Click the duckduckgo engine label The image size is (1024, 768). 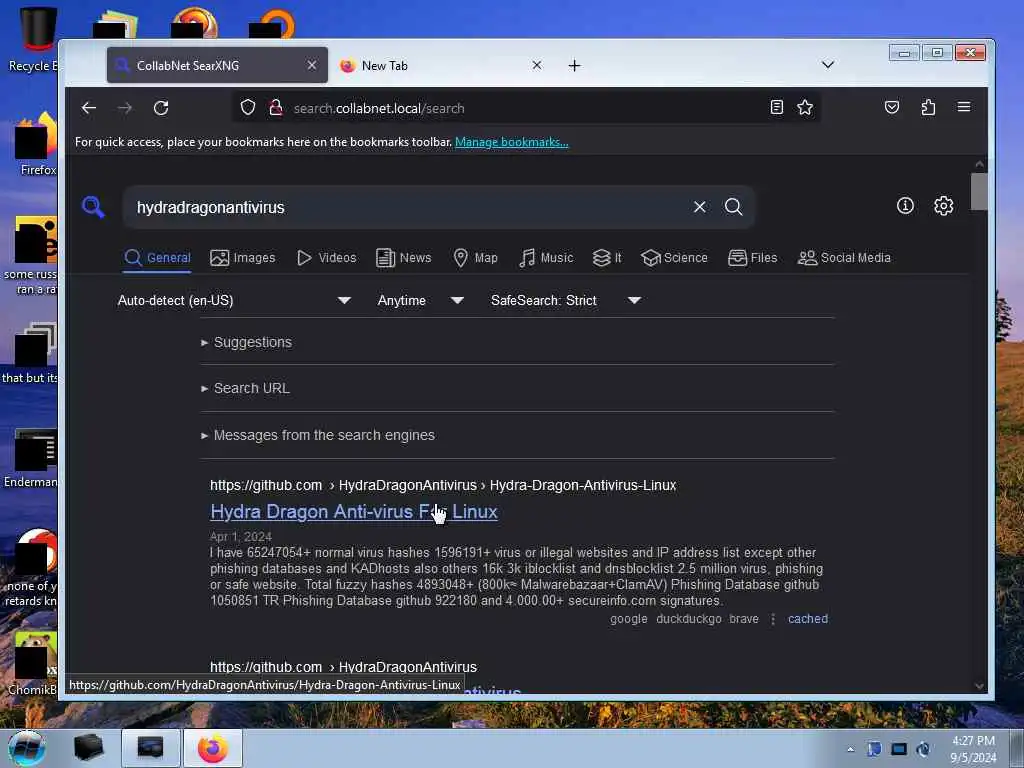pos(688,618)
